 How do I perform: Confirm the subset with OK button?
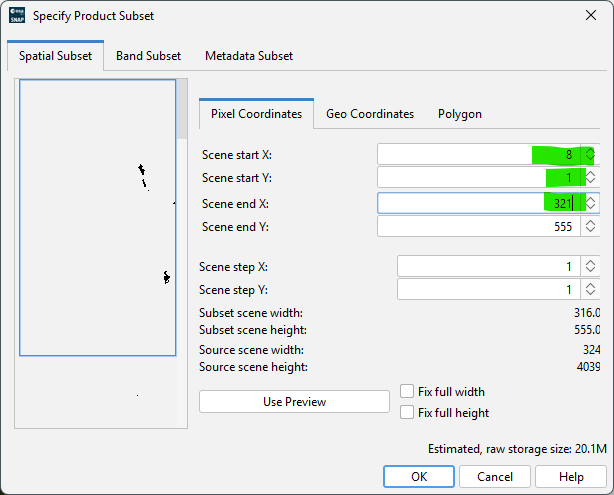(x=419, y=476)
